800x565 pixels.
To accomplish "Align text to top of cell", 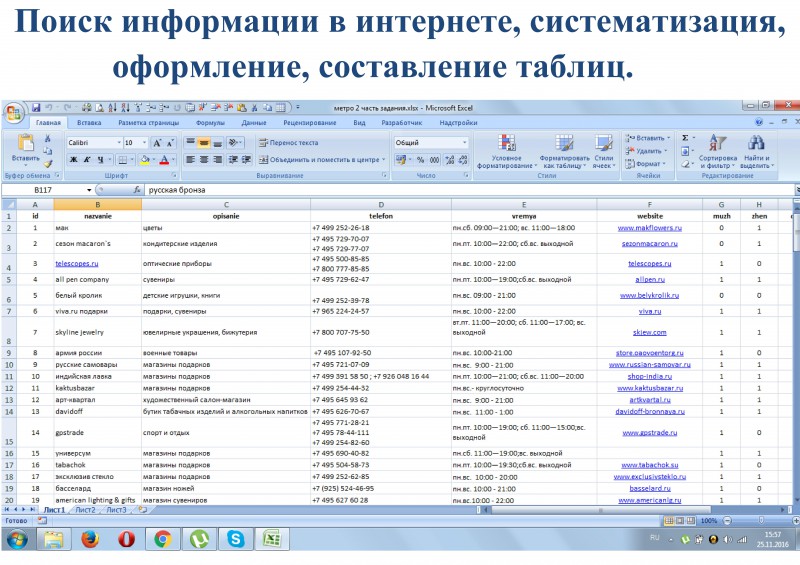I will (190, 143).
